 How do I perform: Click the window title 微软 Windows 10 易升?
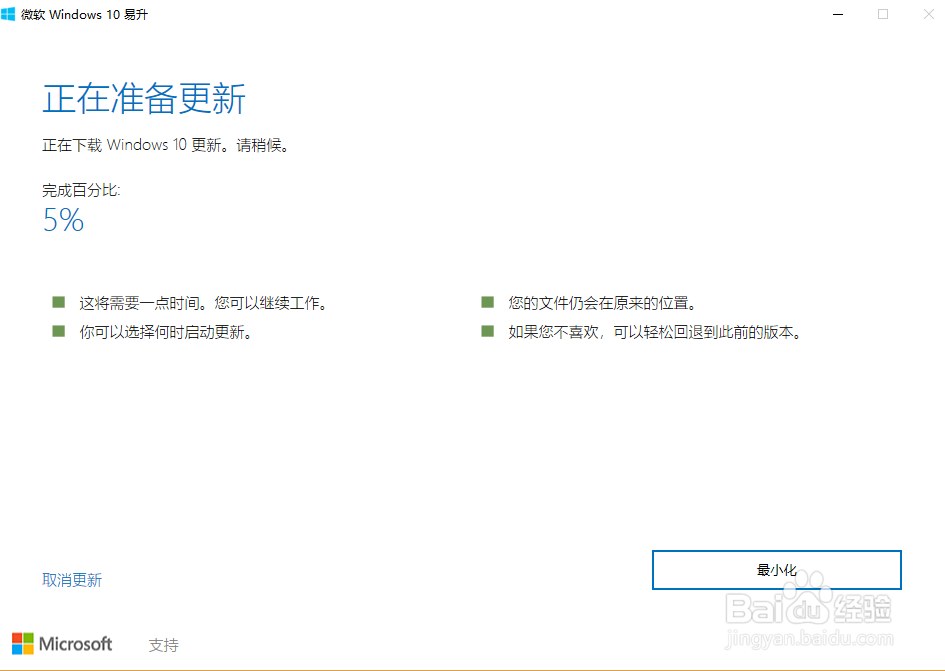[84, 14]
